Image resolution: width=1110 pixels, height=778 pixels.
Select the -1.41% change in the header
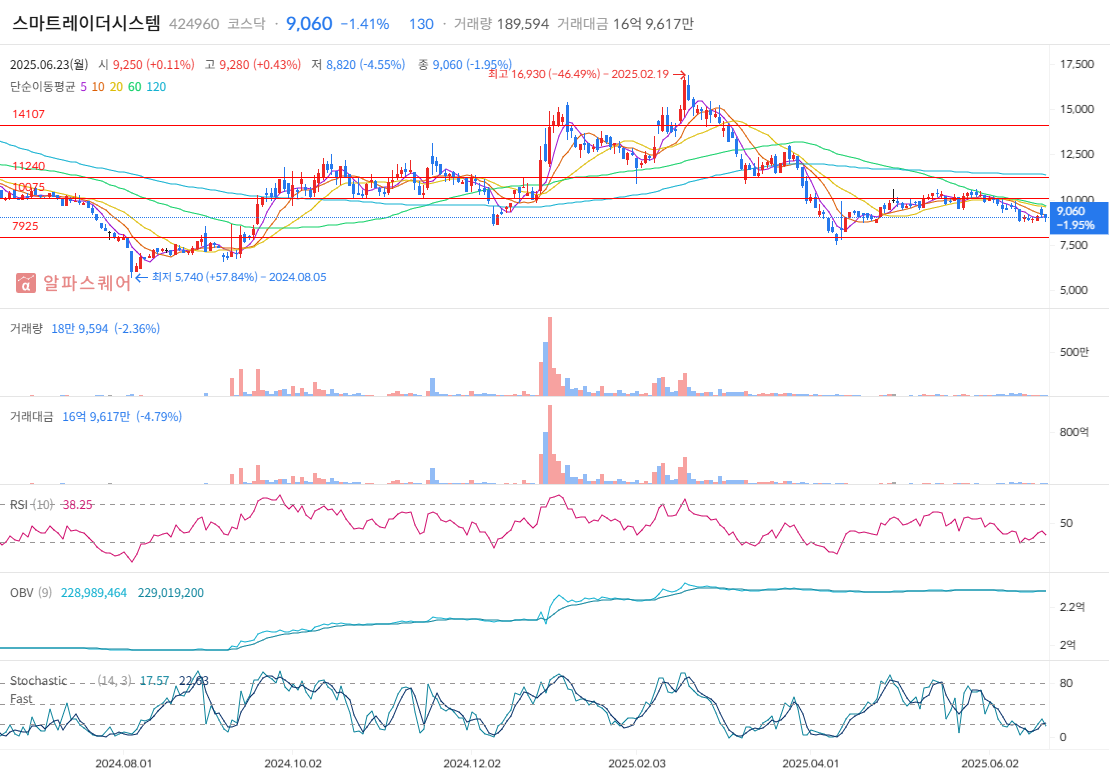365,24
